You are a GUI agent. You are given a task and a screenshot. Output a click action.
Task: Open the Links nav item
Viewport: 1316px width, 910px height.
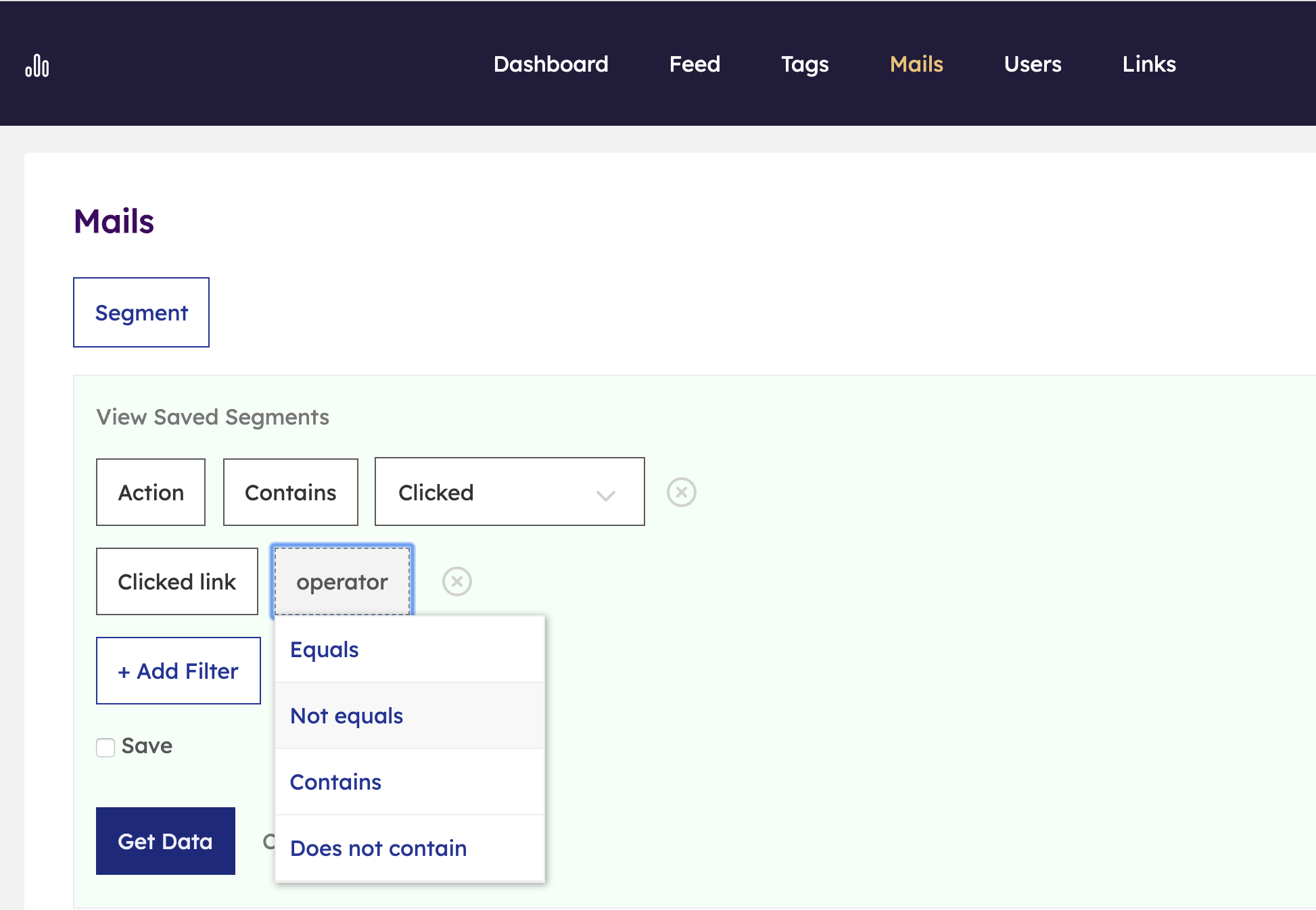coord(1148,64)
